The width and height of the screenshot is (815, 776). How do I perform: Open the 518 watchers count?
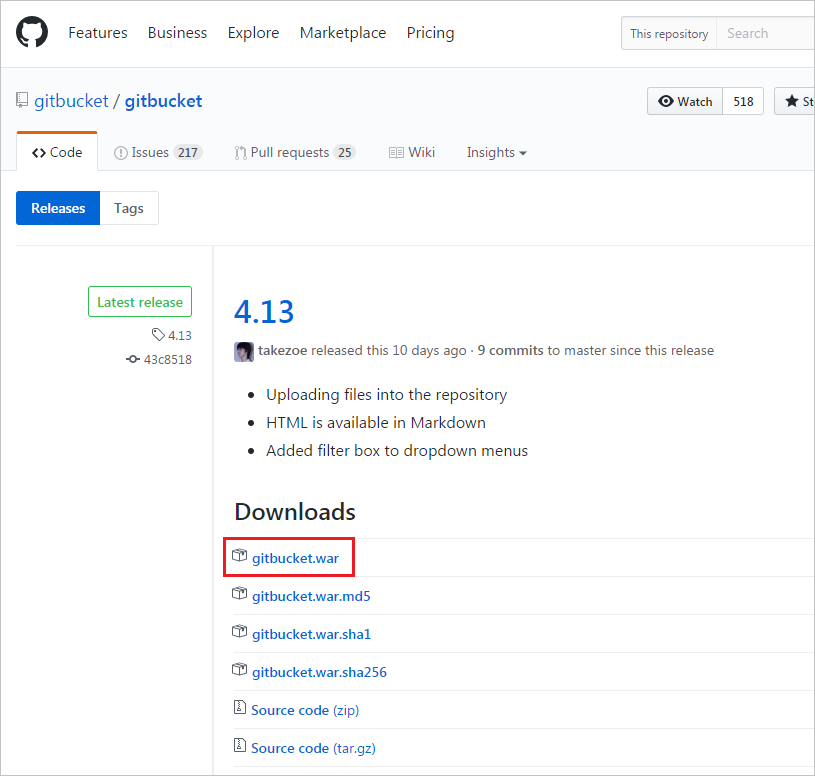click(743, 101)
